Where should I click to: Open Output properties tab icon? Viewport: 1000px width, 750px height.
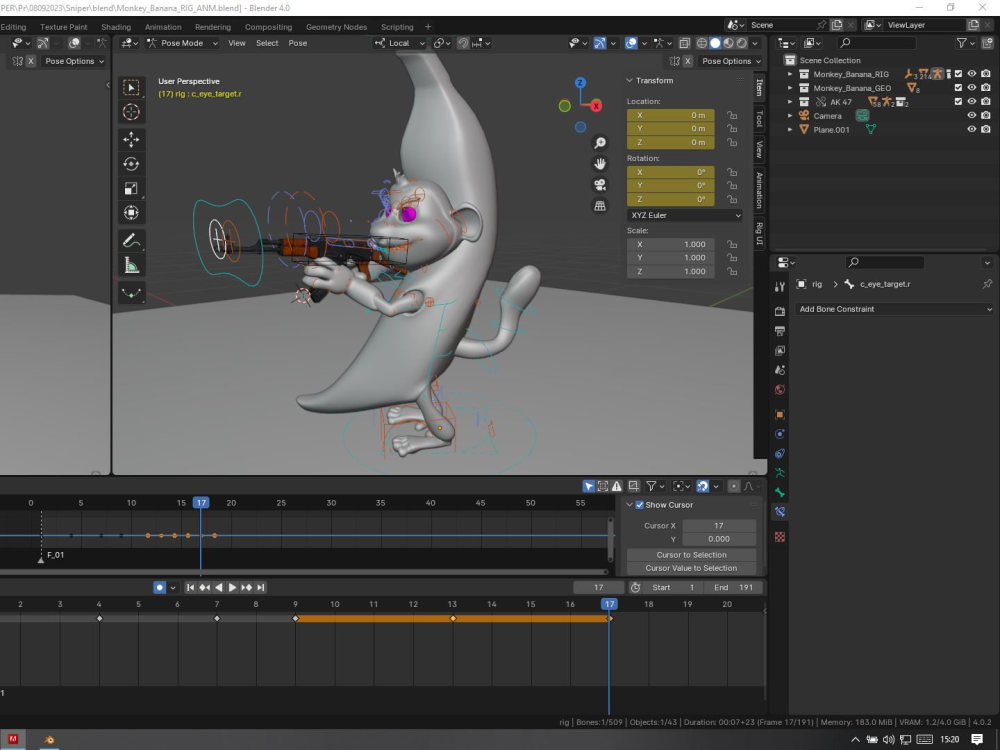pos(779,331)
